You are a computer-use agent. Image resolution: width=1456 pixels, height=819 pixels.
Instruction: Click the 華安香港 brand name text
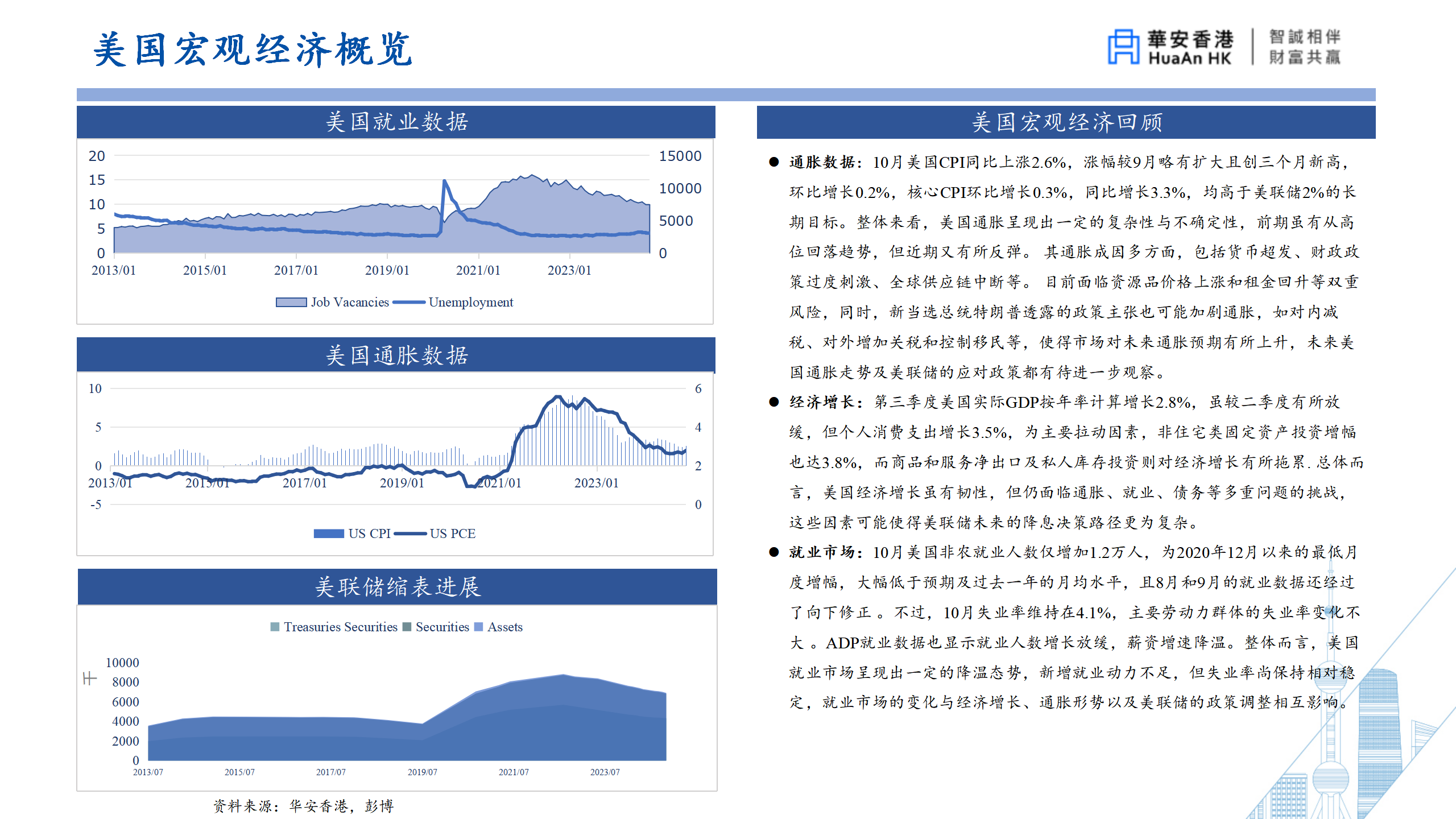click(x=1190, y=39)
